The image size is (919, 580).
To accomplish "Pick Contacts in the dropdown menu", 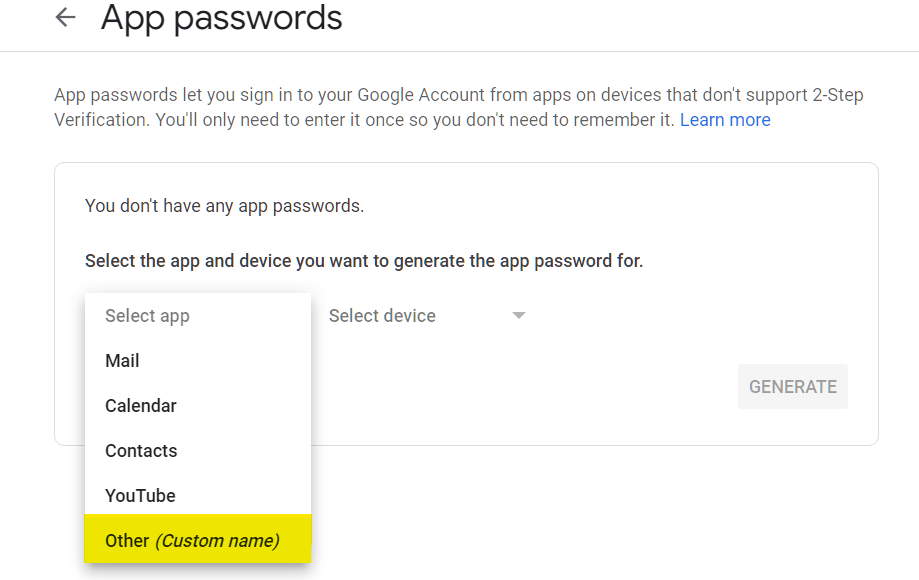I will point(198,451).
